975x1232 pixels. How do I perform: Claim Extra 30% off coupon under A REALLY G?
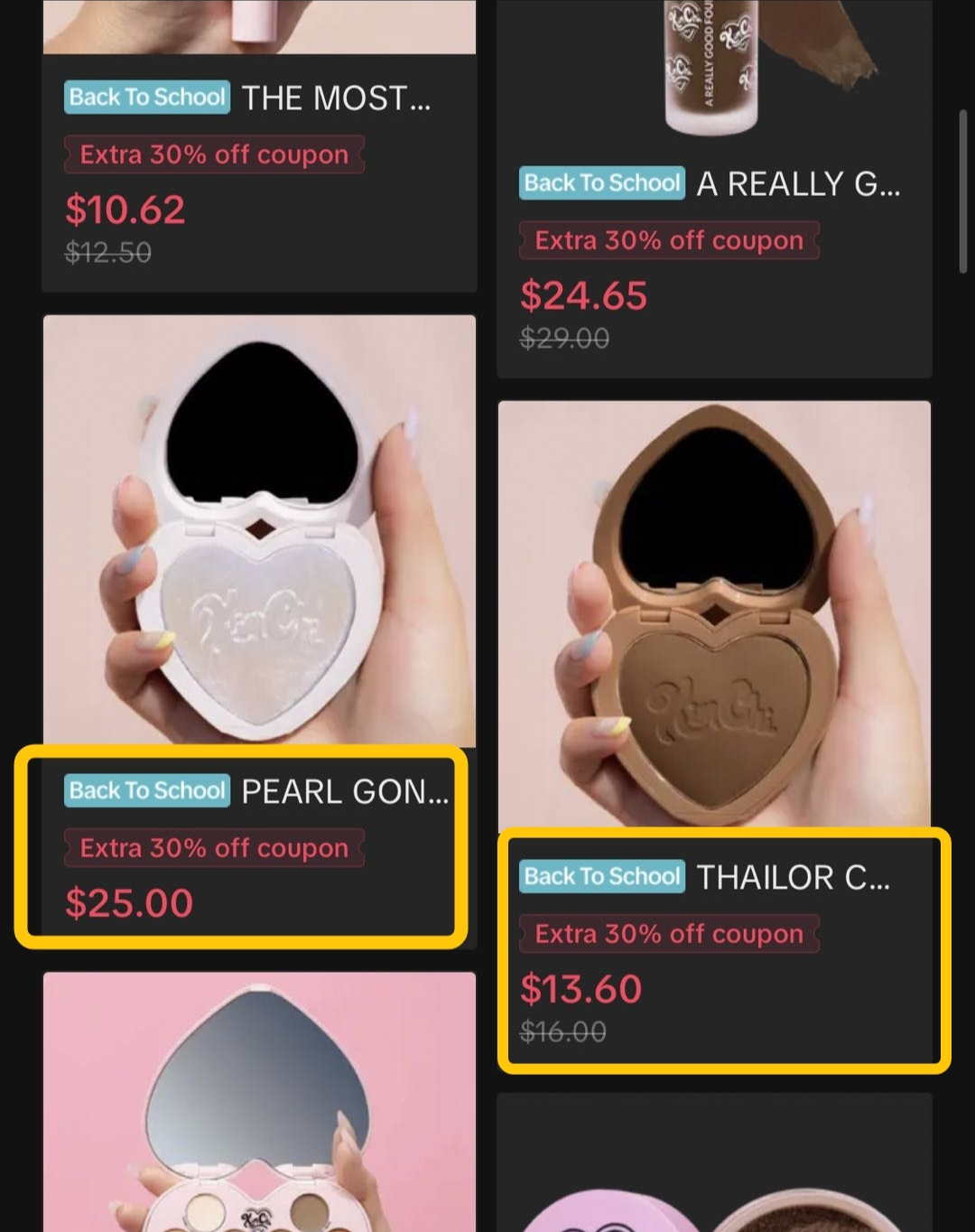click(669, 240)
